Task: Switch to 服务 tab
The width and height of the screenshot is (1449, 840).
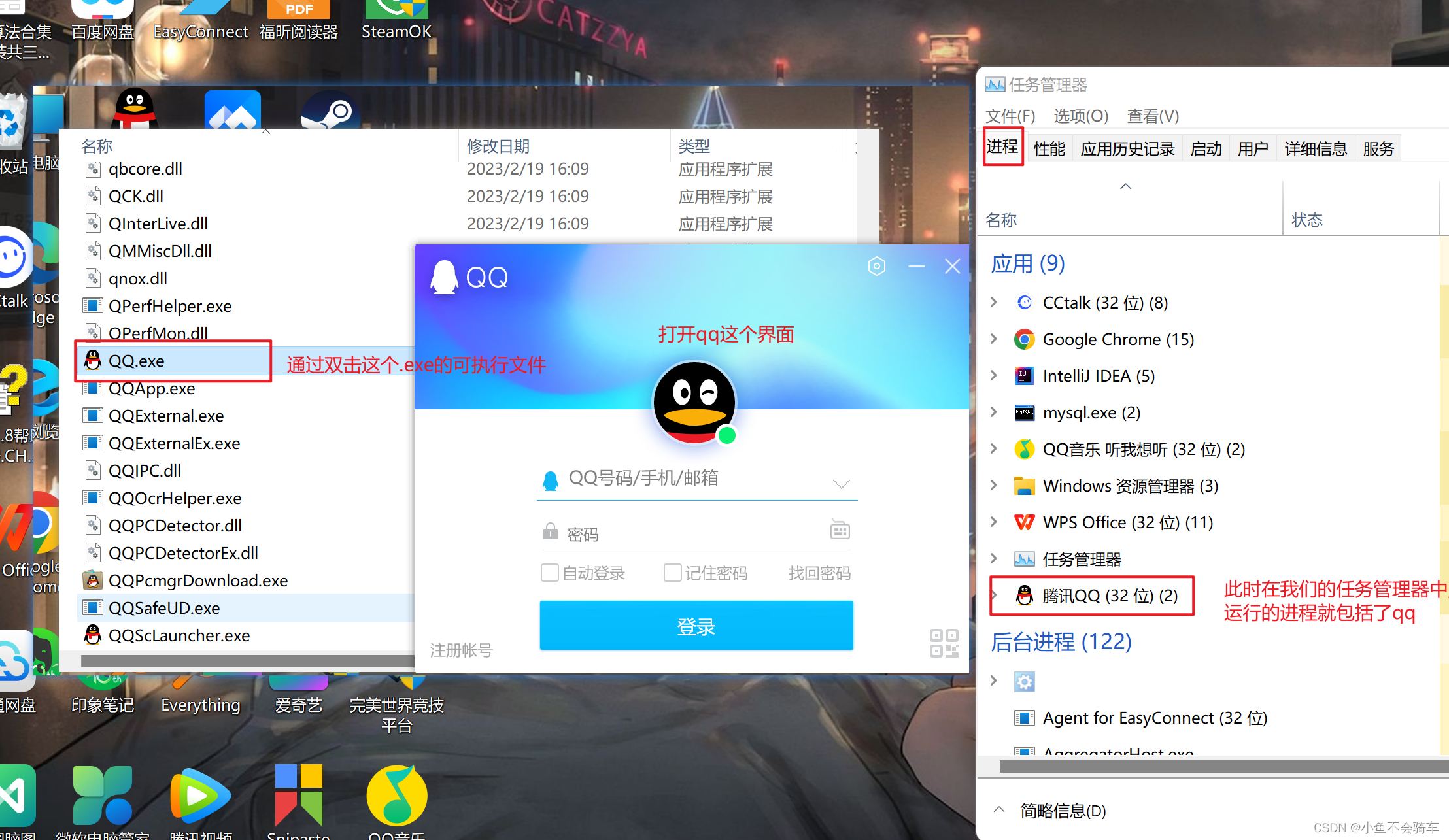Action: [x=1378, y=149]
